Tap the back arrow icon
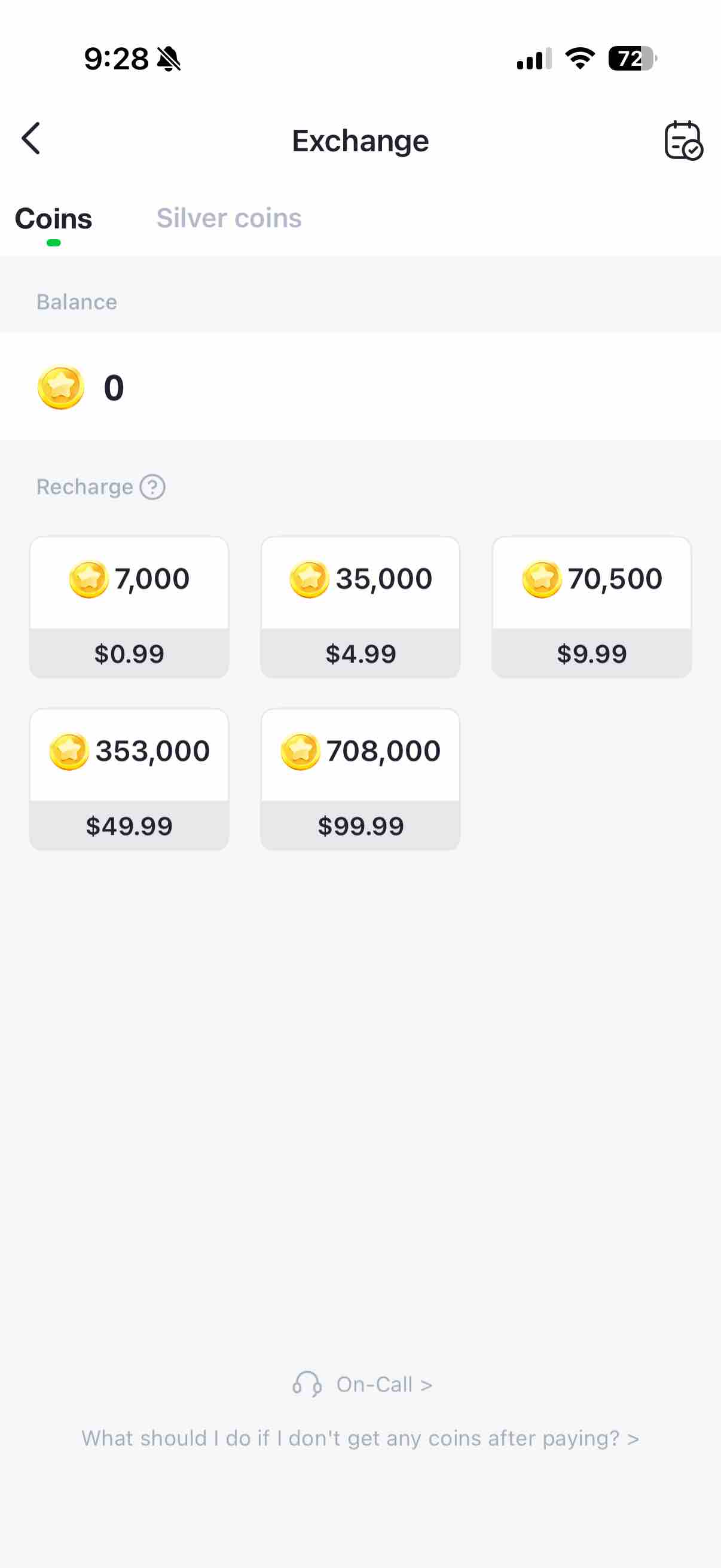 click(x=31, y=139)
